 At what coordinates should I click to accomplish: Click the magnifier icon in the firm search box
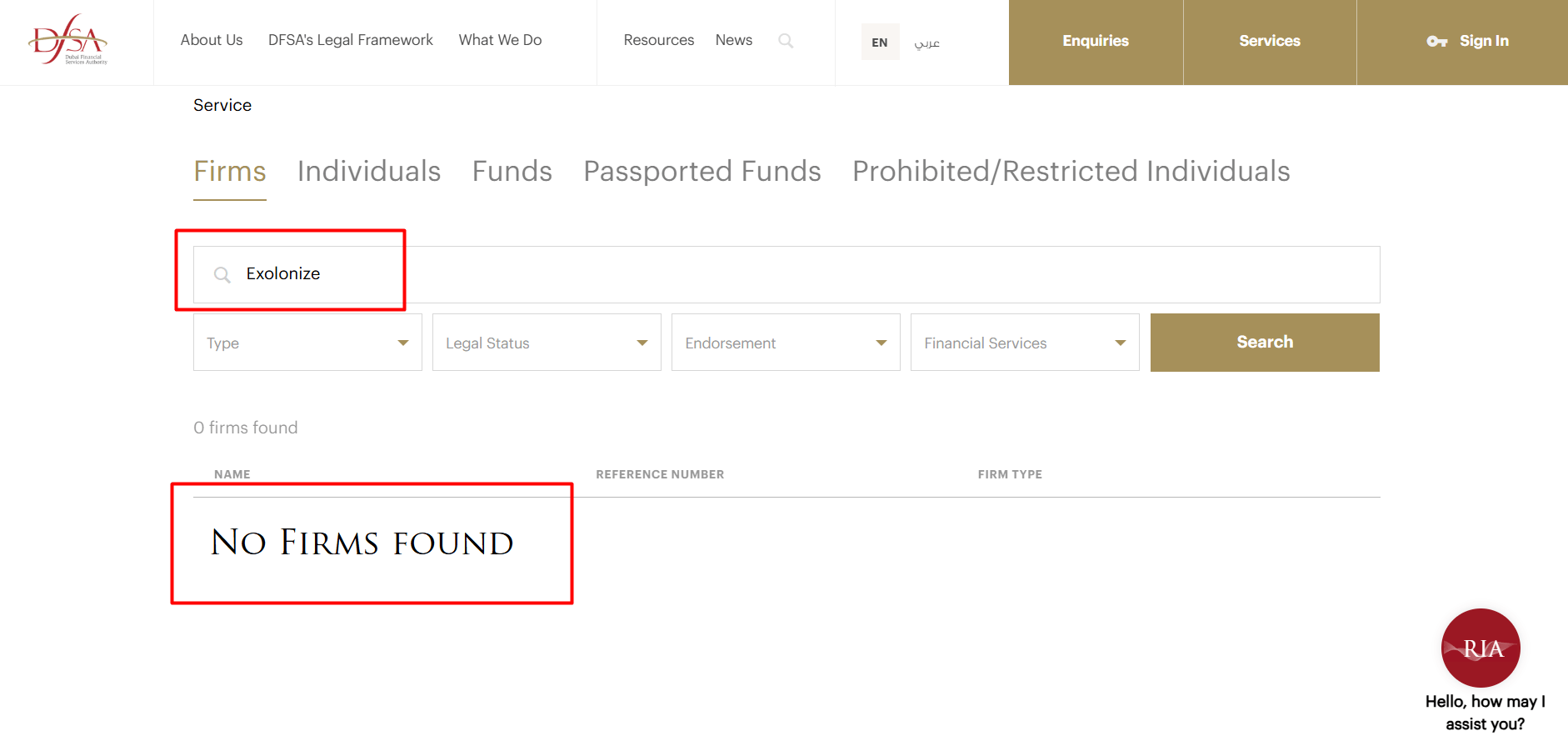222,274
